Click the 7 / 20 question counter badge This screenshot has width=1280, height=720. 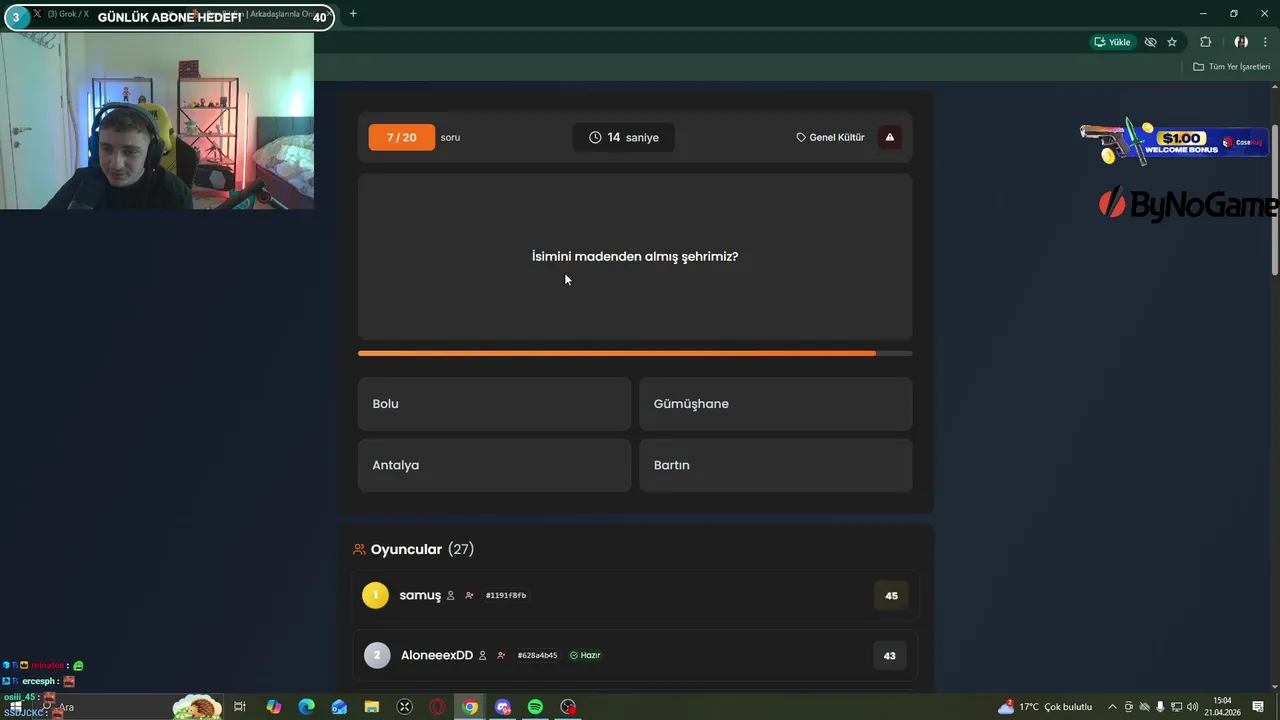click(x=401, y=137)
